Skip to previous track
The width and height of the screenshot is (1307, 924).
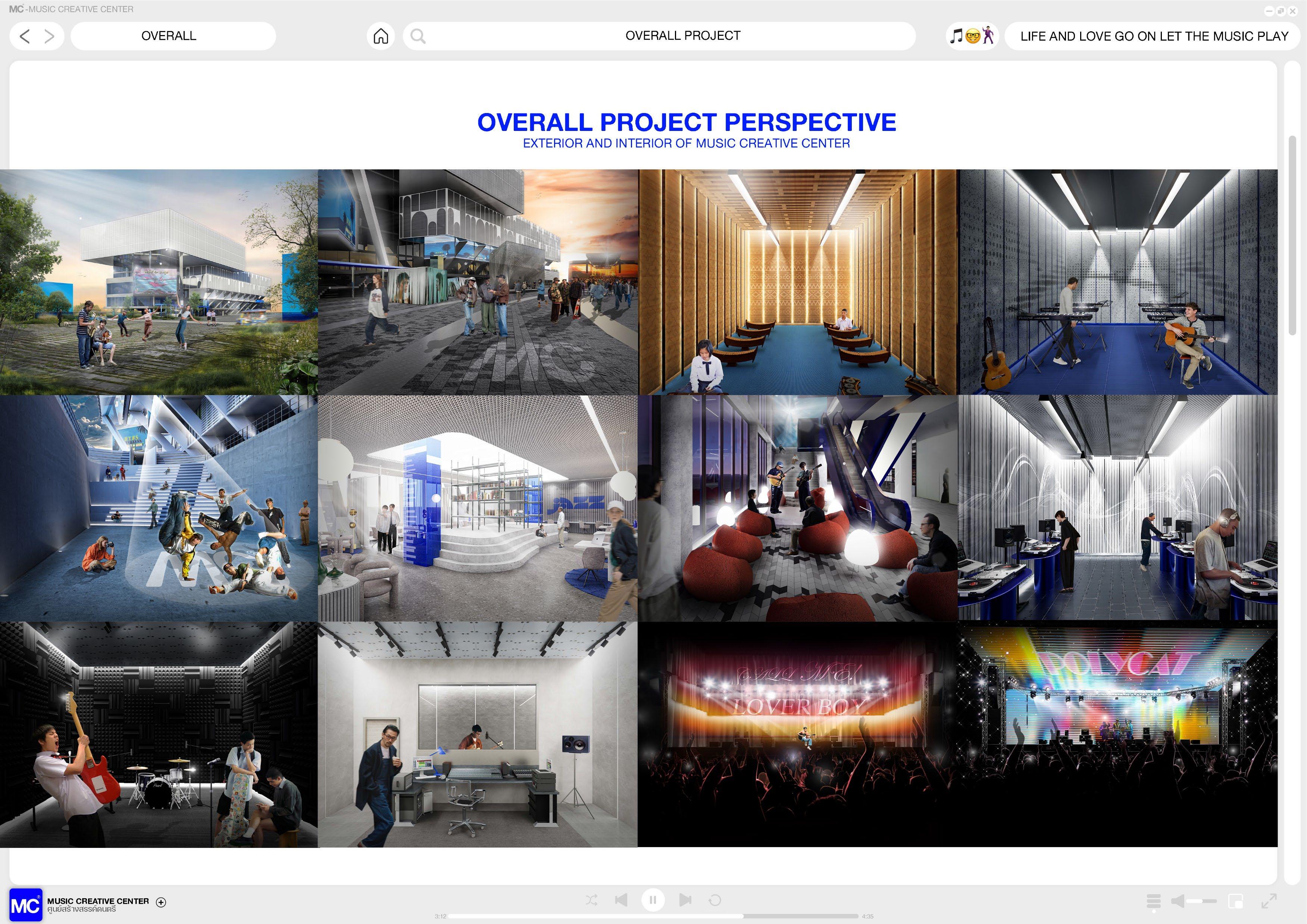coord(621,900)
